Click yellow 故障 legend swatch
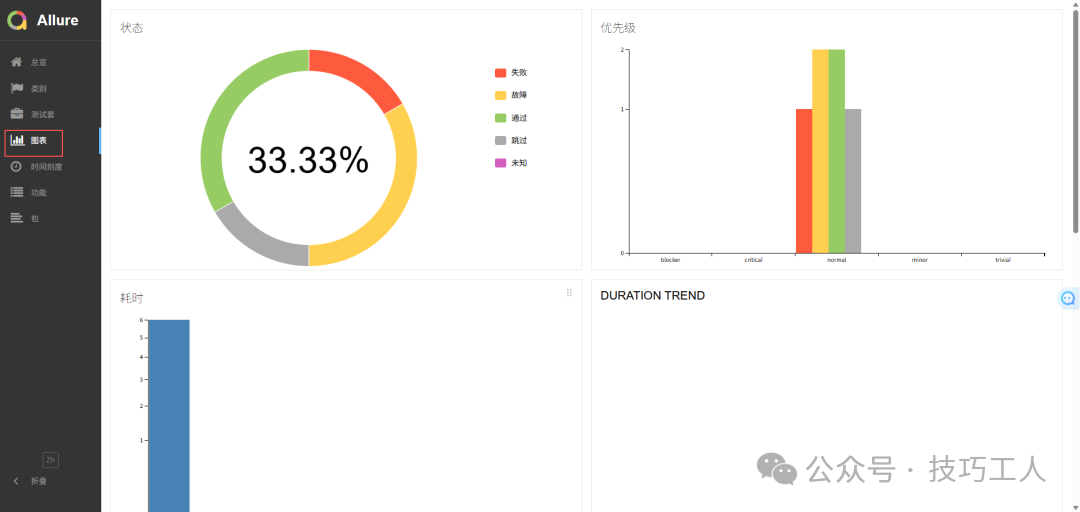Screen dimensions: 1080x512 [500, 95]
